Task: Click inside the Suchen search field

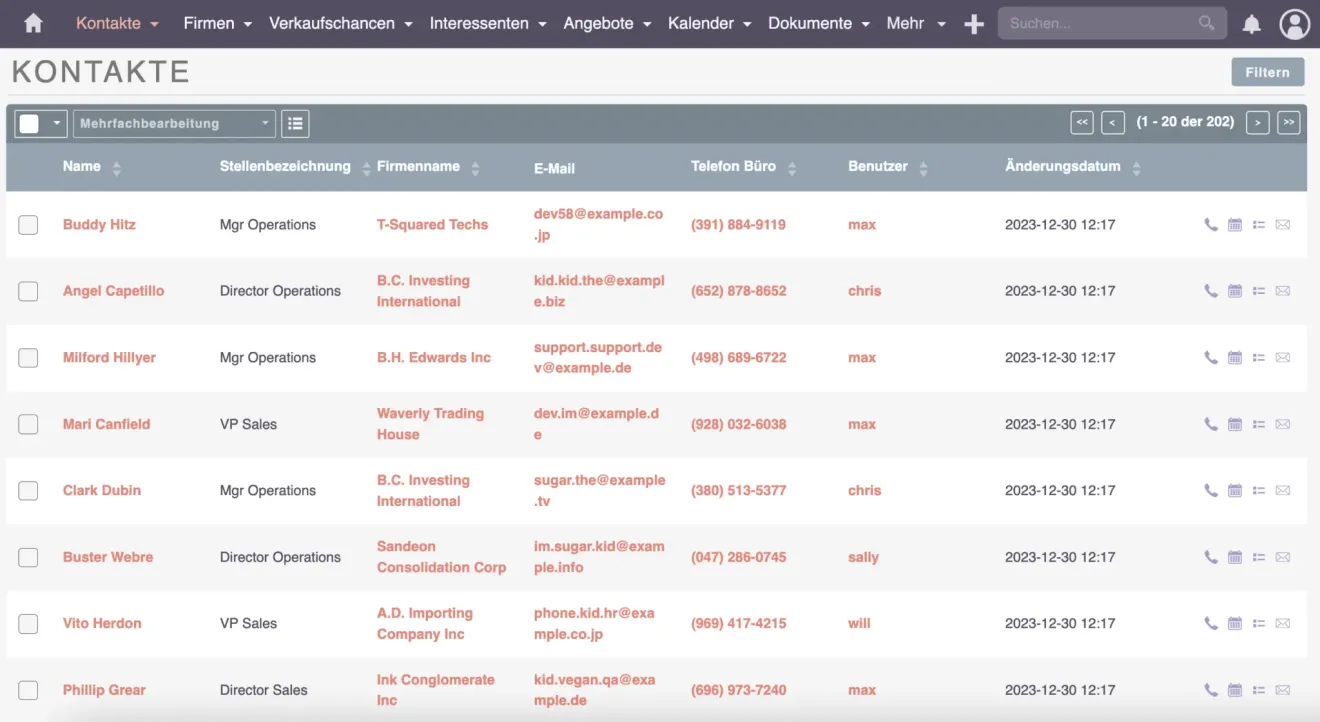Action: [x=1100, y=23]
